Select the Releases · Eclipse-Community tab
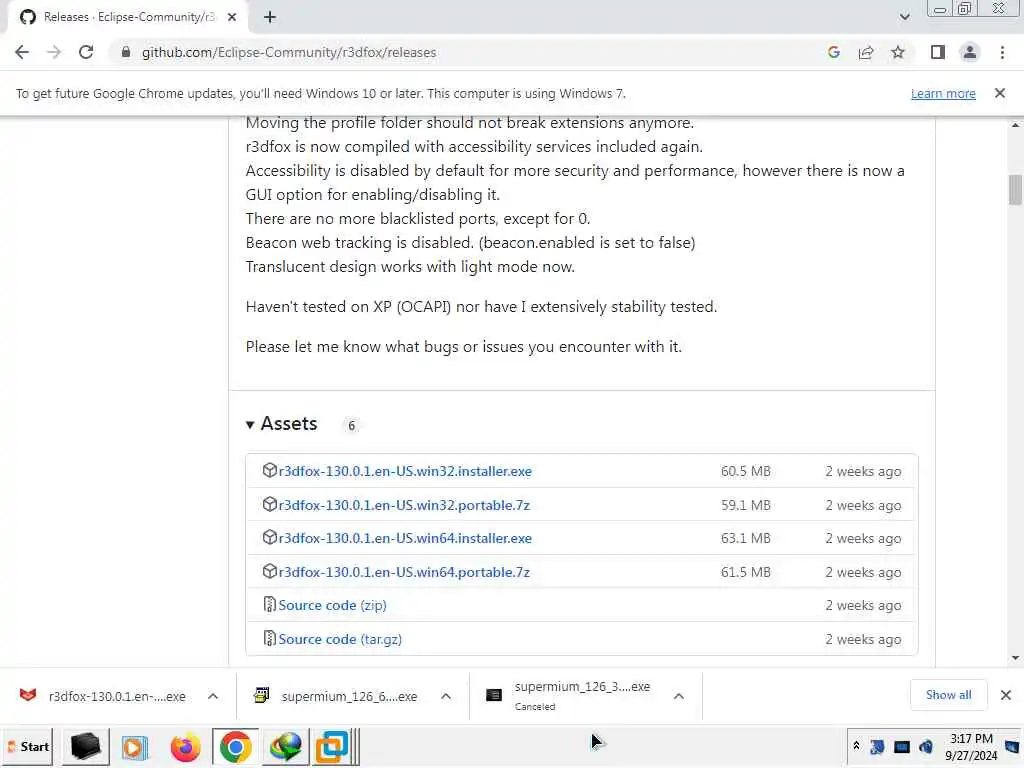The image size is (1024, 768). click(x=127, y=18)
